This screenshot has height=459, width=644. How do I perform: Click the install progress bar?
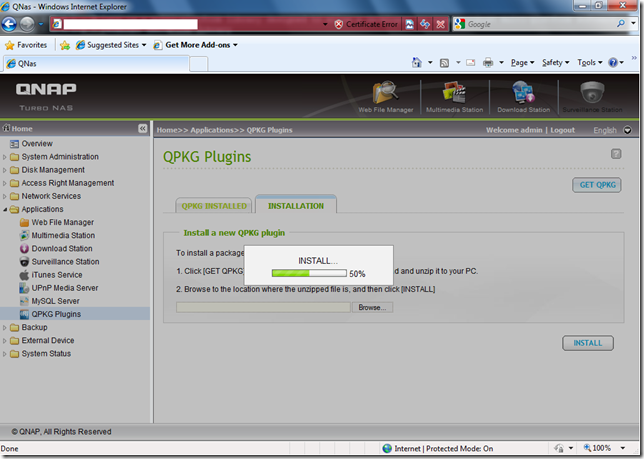tap(309, 273)
